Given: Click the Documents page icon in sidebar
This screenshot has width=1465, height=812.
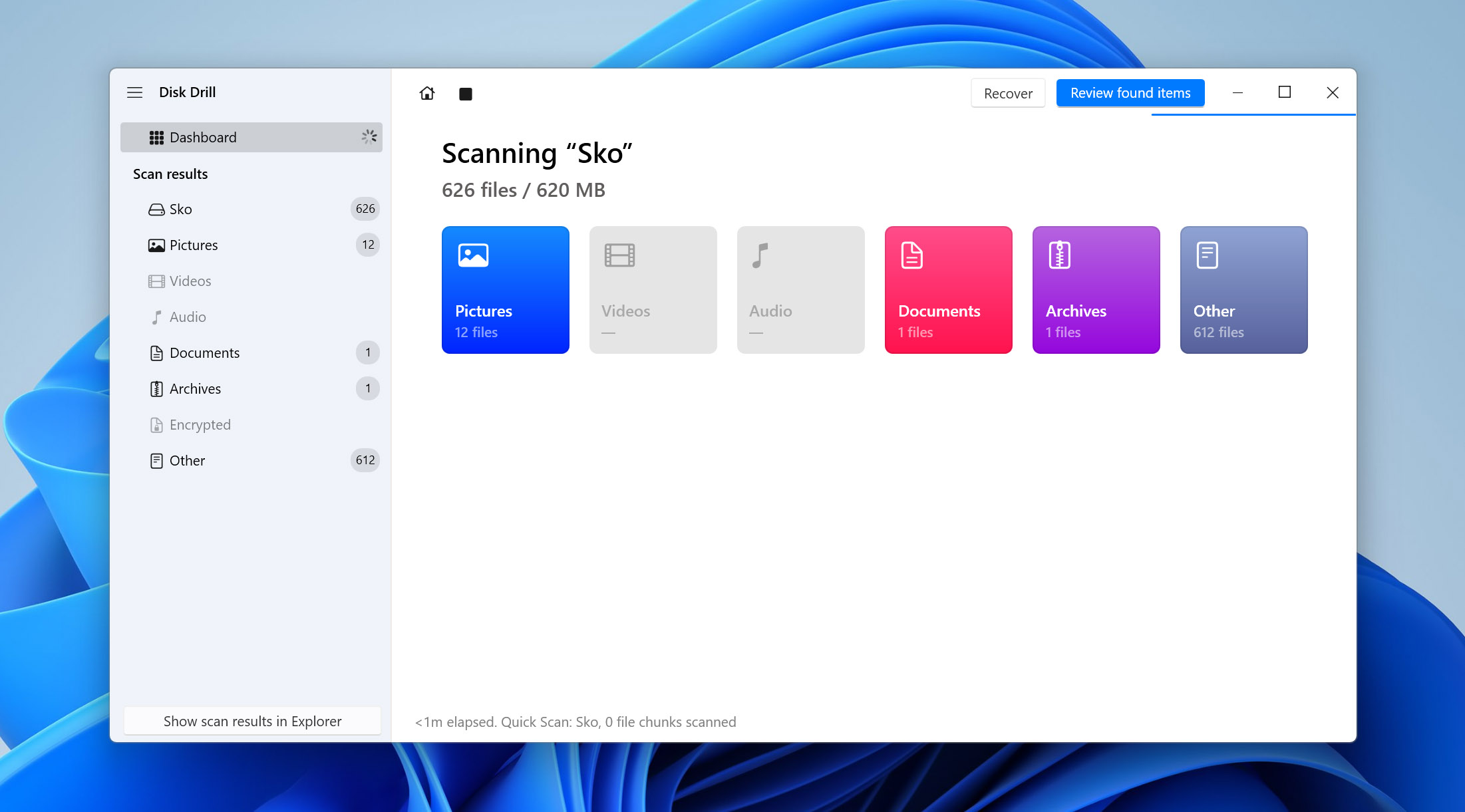Looking at the screenshot, I should pos(156,353).
